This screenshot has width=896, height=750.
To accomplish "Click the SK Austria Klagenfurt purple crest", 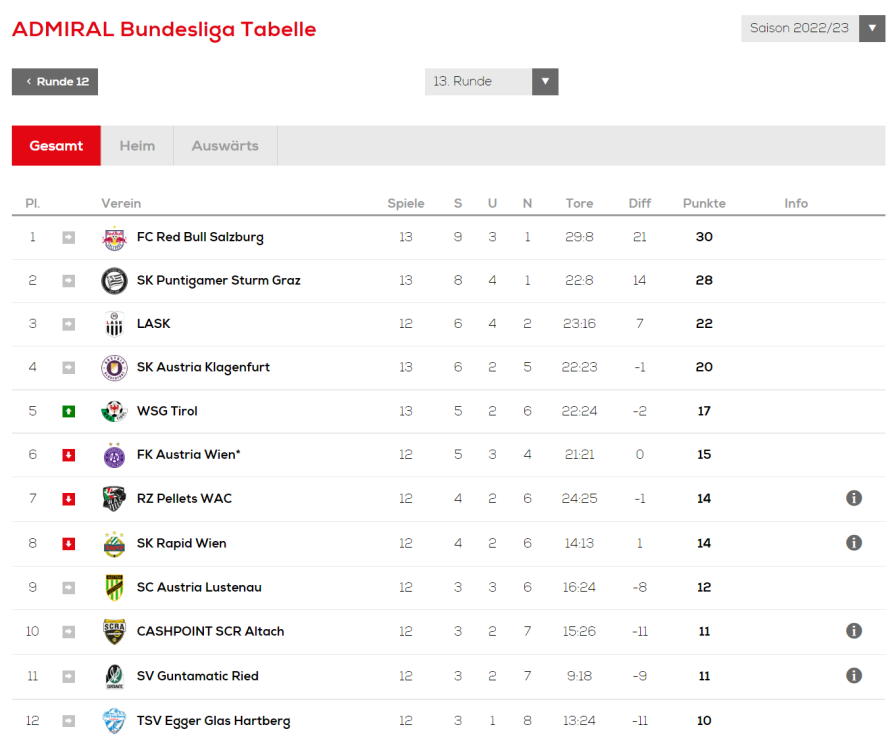I will 114,368.
